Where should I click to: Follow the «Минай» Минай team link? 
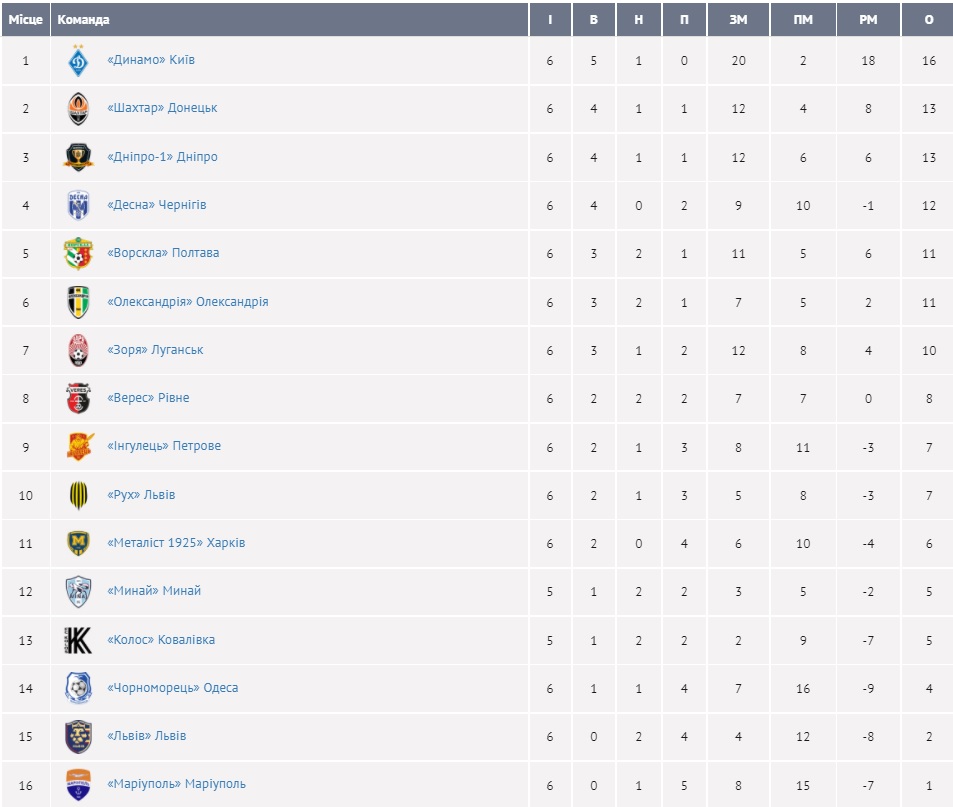coord(154,591)
